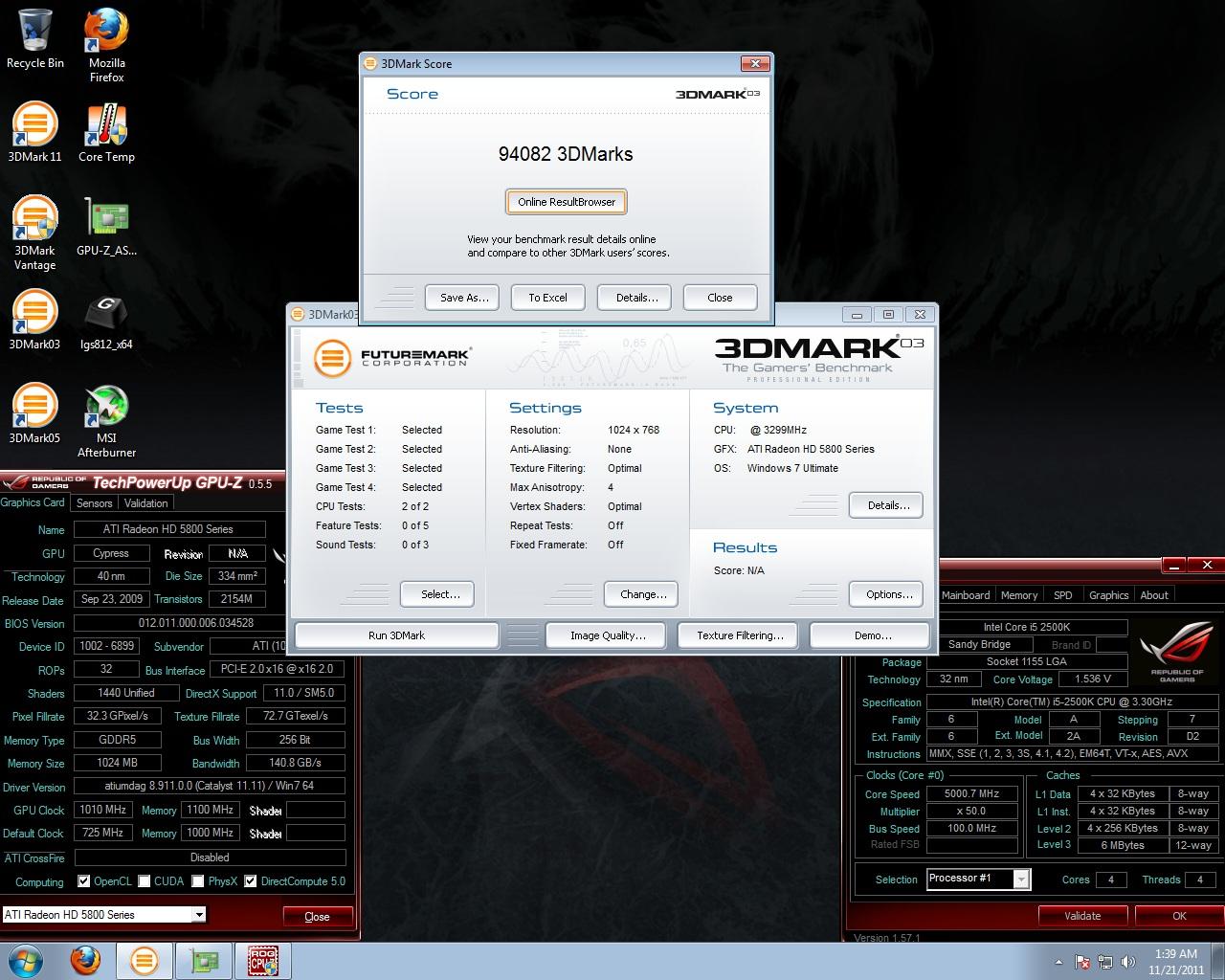Toggle the CUDA checkbox in GPU-Z

coord(145,881)
